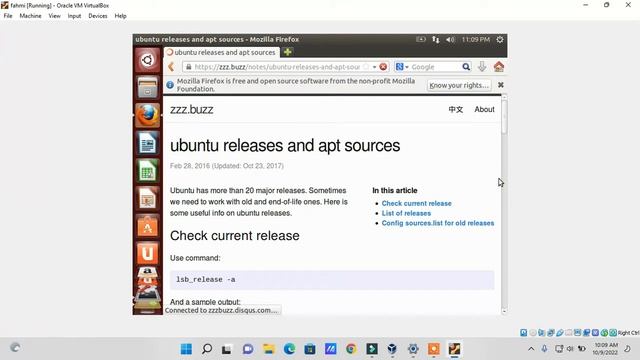Show hidden tray icons chevron
The image size is (640, 360).
[531, 349]
